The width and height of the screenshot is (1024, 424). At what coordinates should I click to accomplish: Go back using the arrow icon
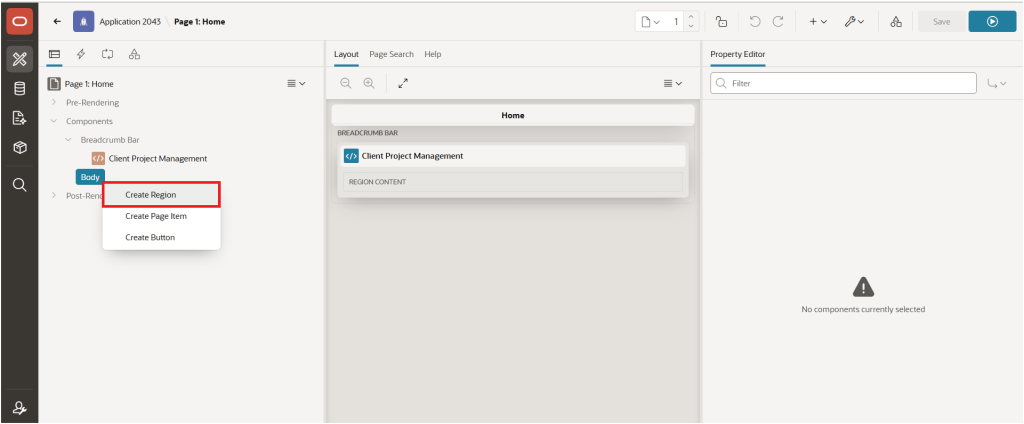click(57, 22)
